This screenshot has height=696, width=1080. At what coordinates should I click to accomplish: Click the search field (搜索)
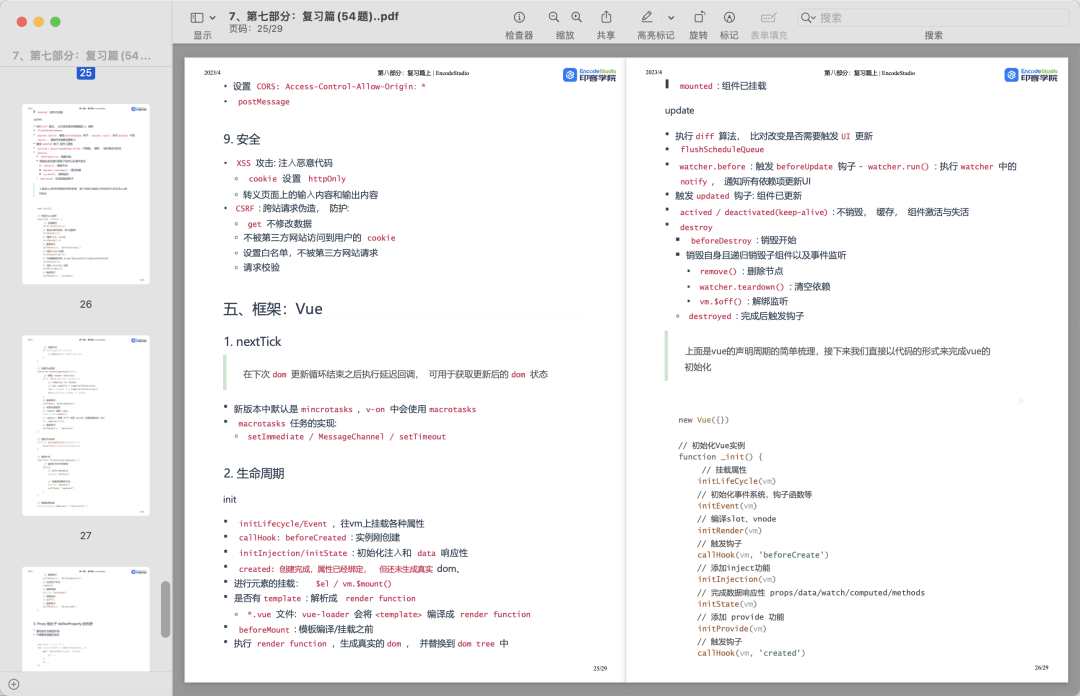933,17
